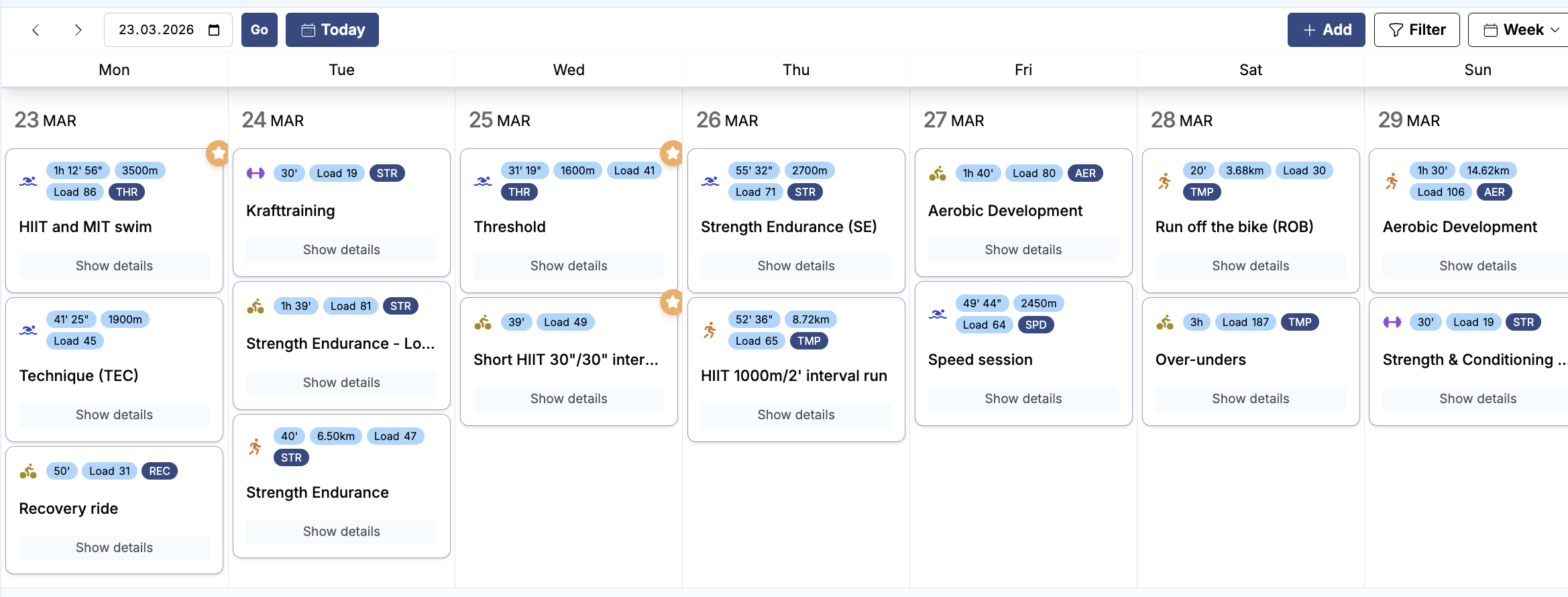Advance to next week with right chevron
The image size is (1568, 597).
point(78,30)
